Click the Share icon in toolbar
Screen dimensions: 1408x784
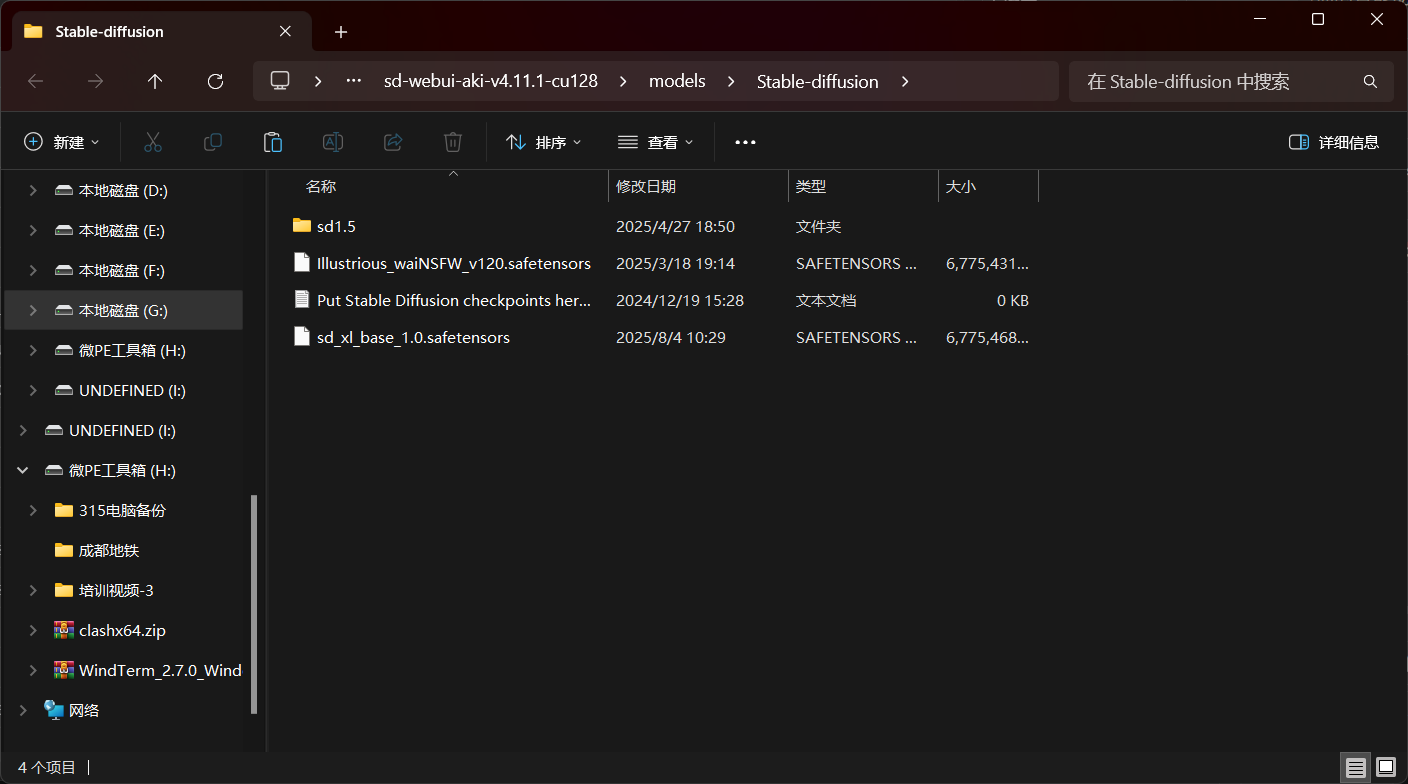[x=393, y=142]
